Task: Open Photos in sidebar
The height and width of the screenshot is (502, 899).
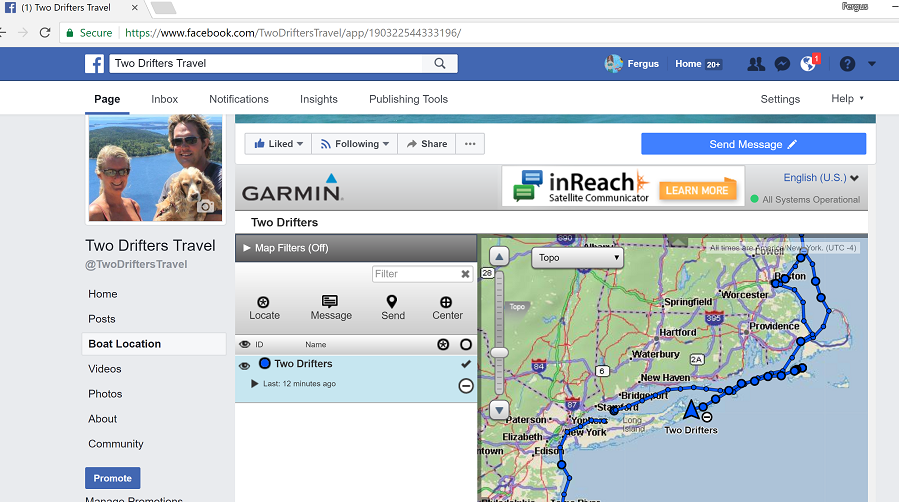Action: pos(105,394)
